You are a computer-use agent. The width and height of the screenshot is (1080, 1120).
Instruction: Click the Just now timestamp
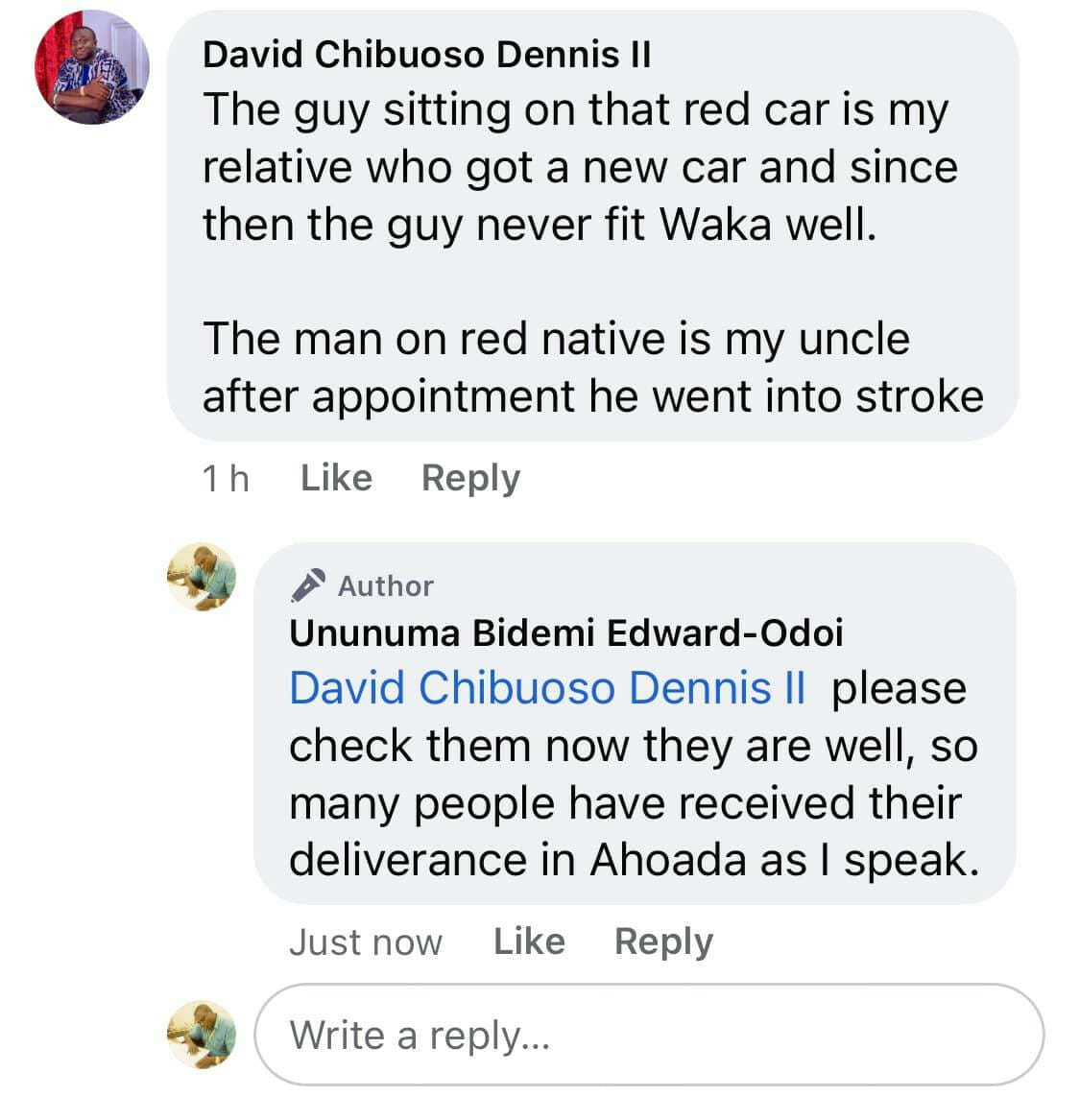tap(366, 941)
